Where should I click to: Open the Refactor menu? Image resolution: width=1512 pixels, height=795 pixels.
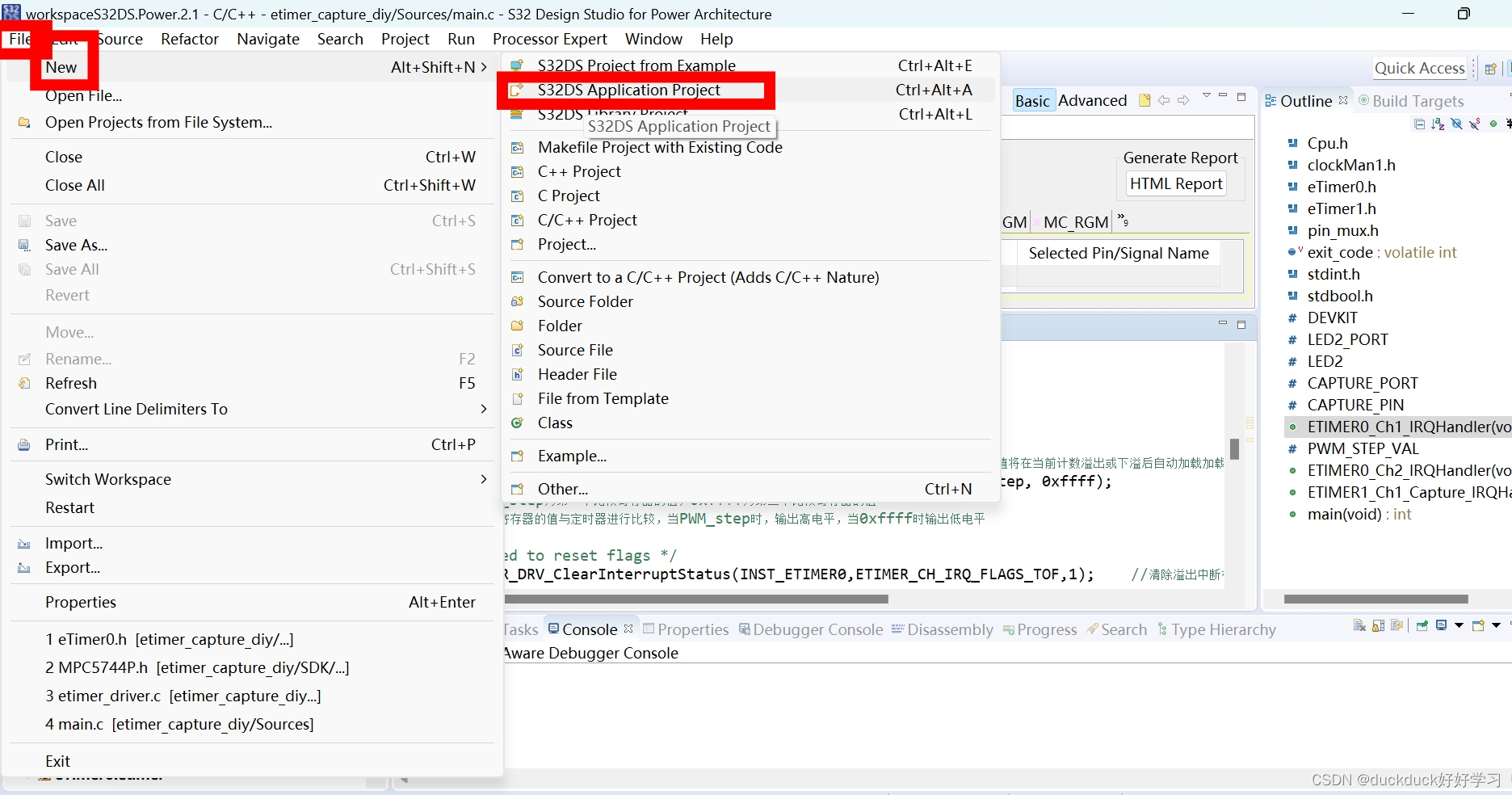click(190, 39)
